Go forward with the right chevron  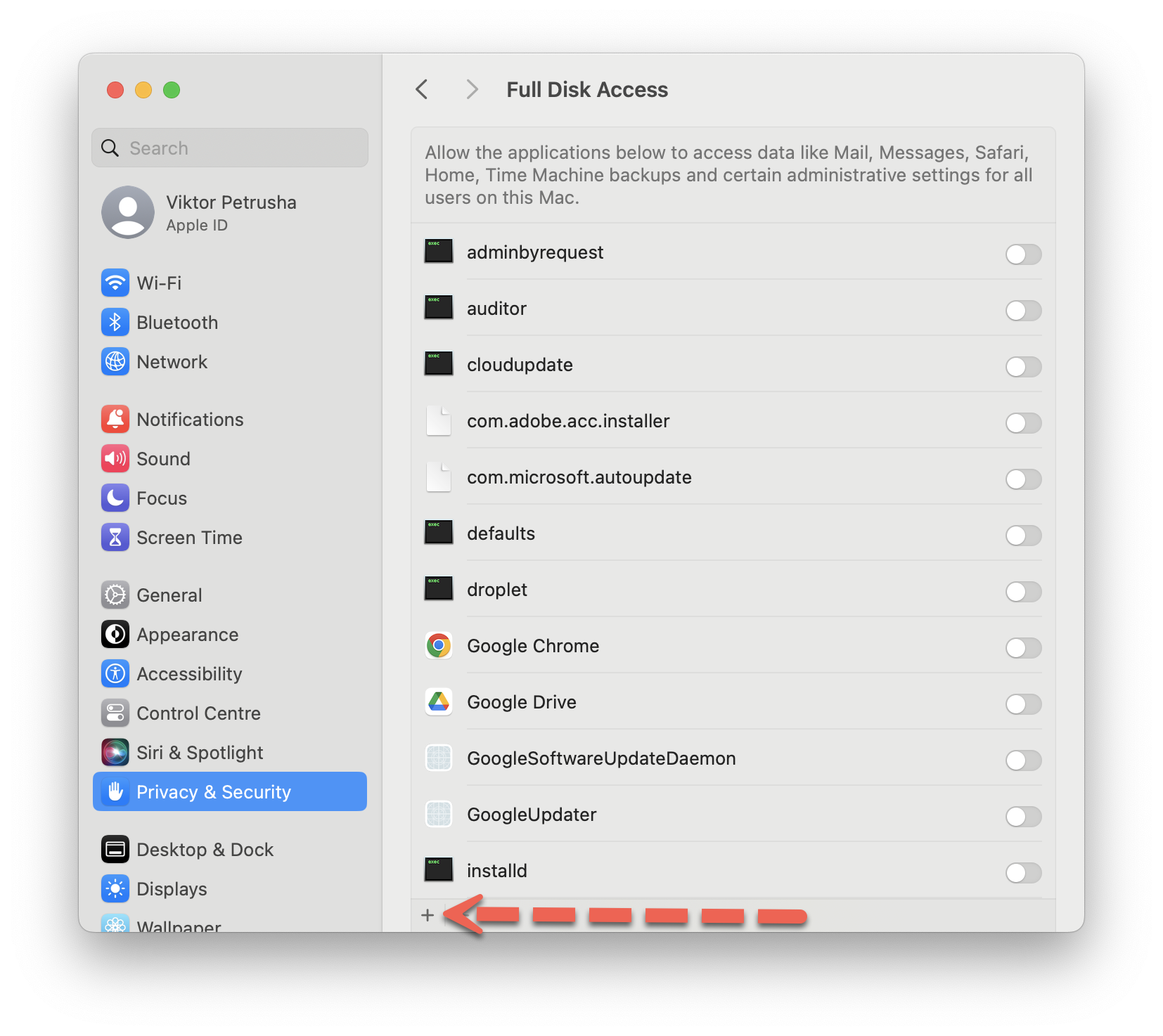click(x=473, y=89)
